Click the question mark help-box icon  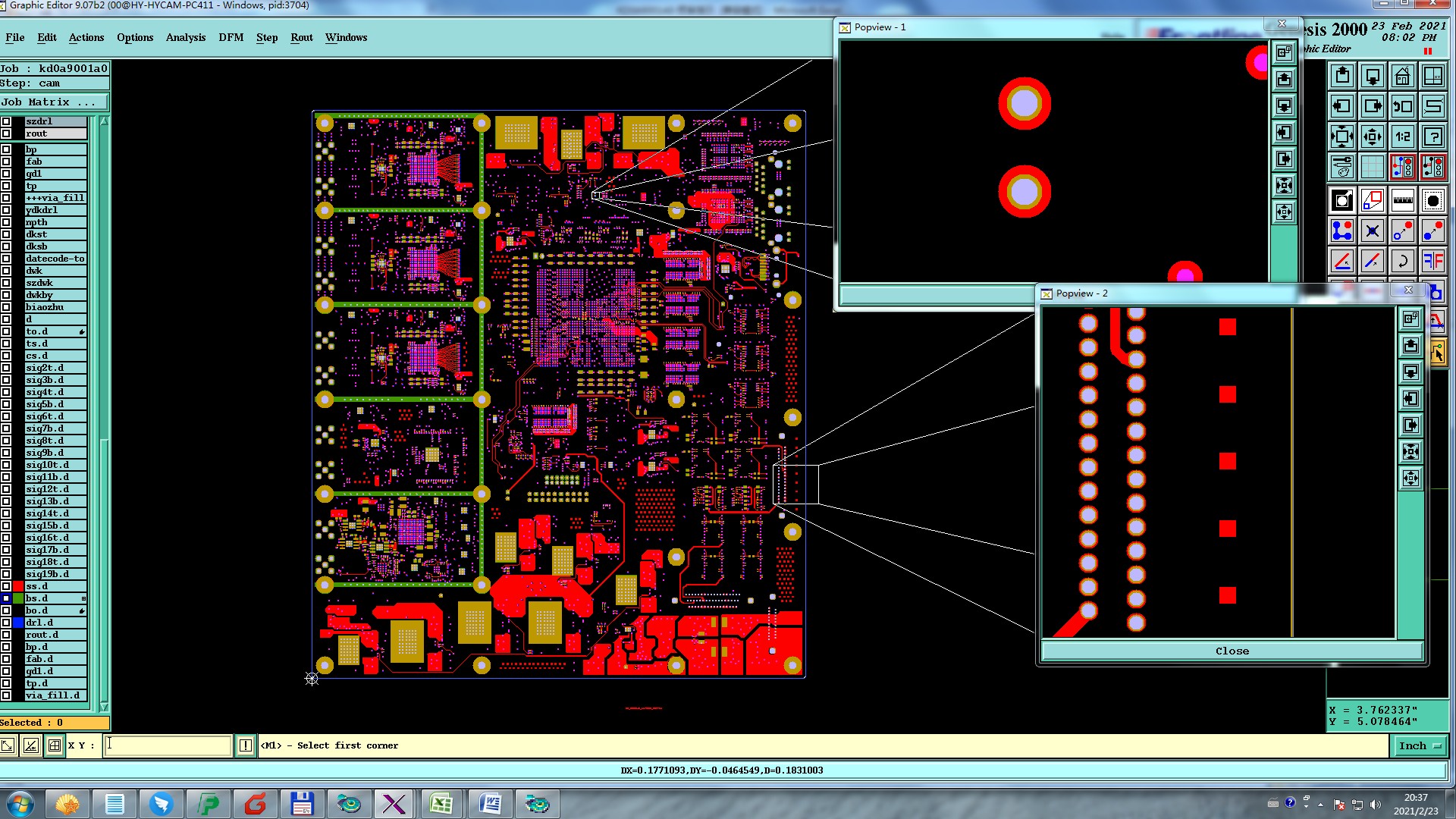[x=1432, y=137]
